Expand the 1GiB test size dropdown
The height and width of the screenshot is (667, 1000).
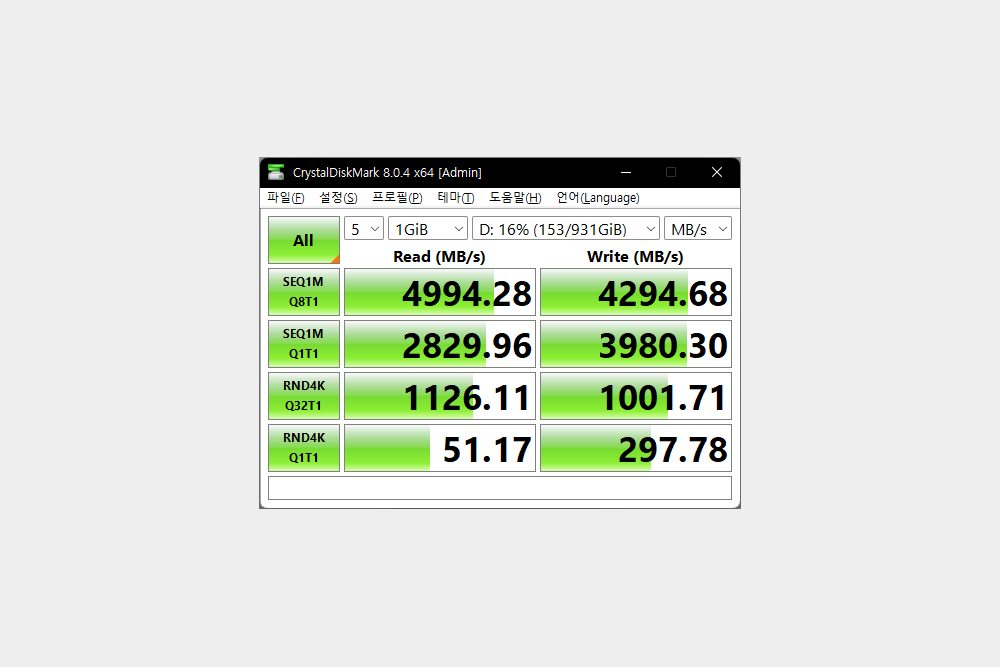[428, 229]
